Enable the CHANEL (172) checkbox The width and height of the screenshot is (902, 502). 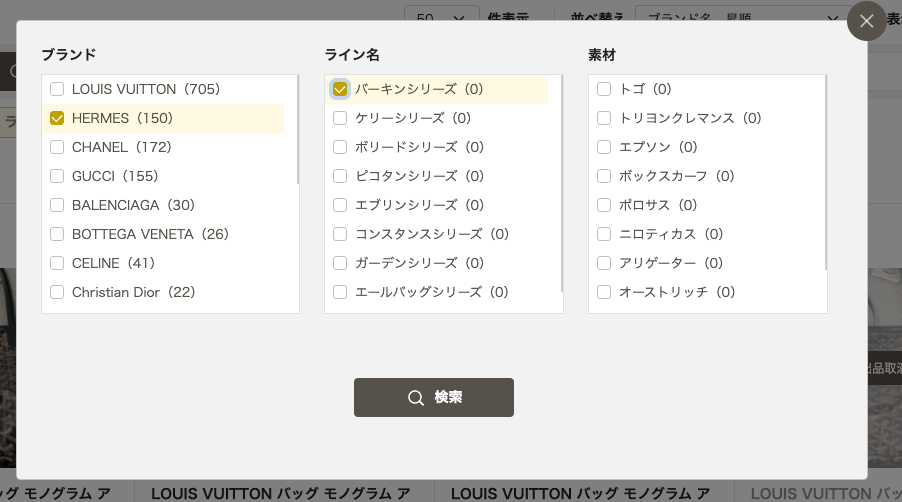click(x=57, y=147)
